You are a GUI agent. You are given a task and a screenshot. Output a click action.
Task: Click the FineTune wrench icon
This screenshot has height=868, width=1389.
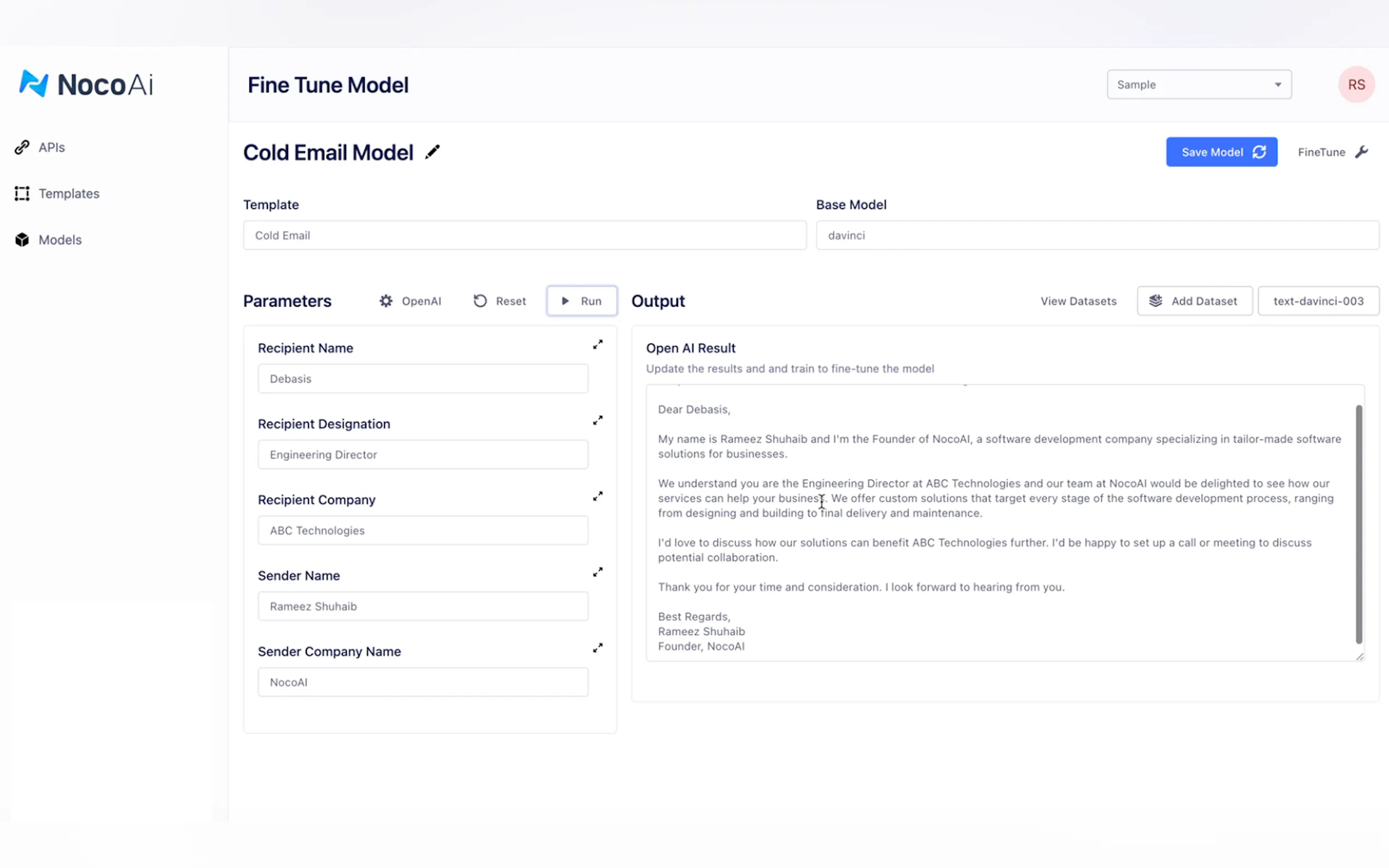click(1362, 152)
